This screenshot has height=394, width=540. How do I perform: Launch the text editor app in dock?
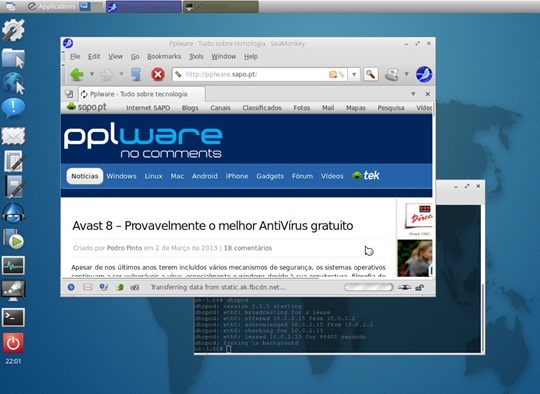tap(13, 187)
